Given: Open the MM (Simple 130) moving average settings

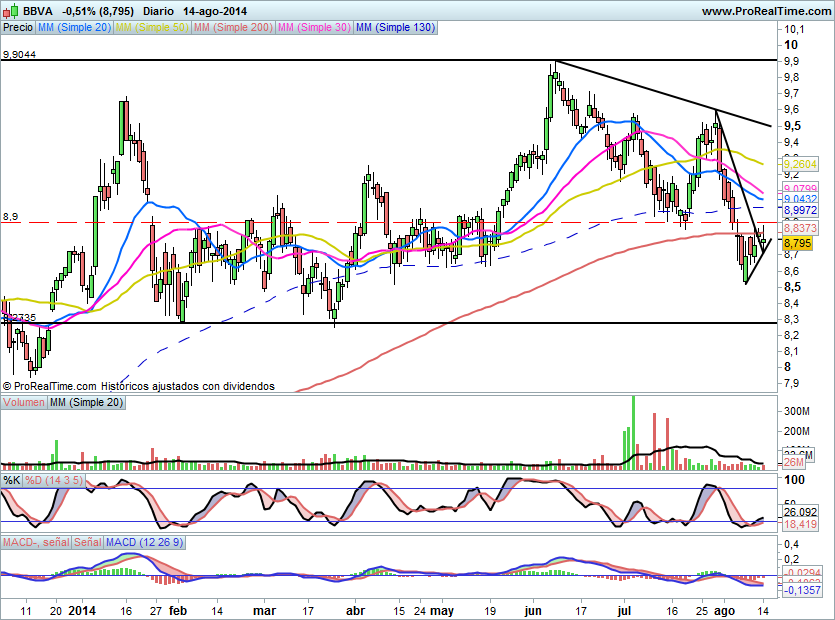Looking at the screenshot, I should point(394,28).
